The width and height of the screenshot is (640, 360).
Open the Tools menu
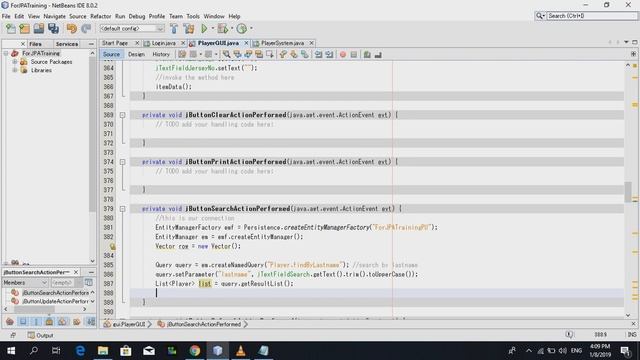(193, 16)
